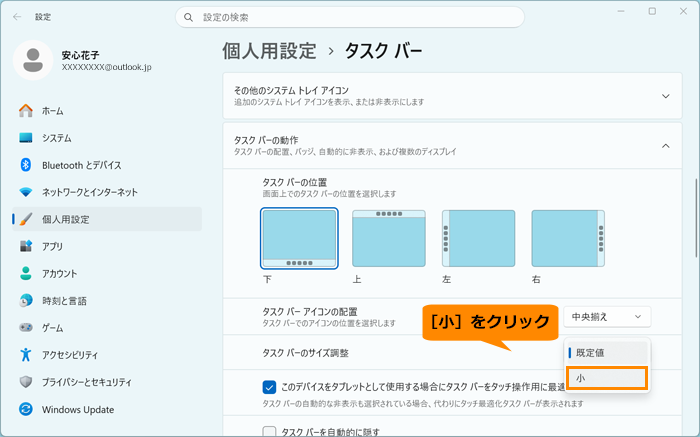Check タスク バーを自動的に隠す checkbox
Screen dimensions: 700x437
(269, 432)
